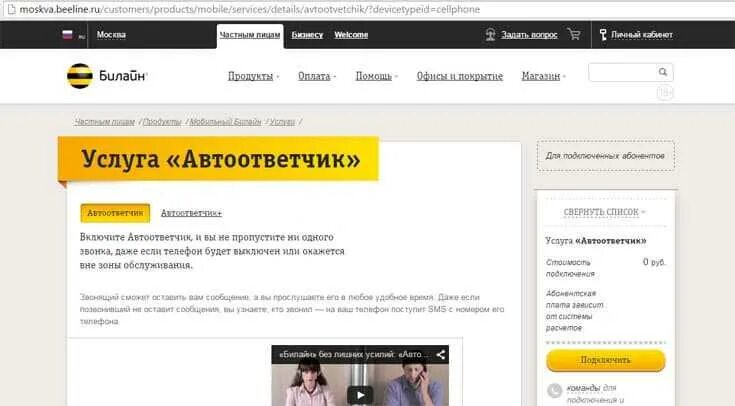Click breadcrumb Услуги
735x406 pixels.
tap(282, 122)
